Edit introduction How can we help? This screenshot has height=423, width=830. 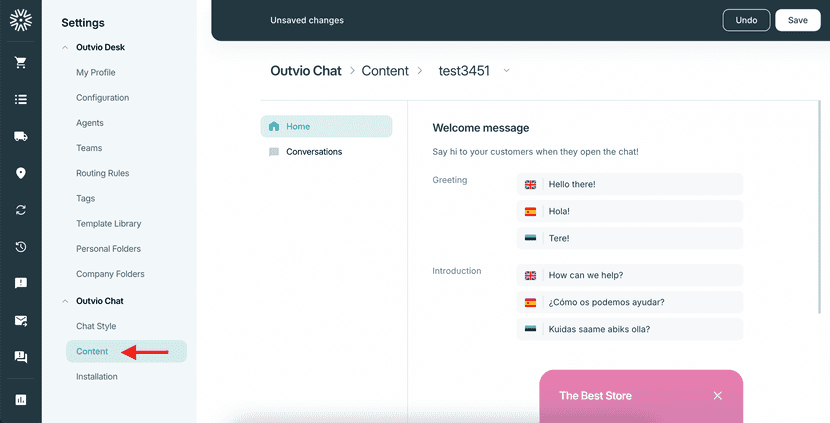point(630,275)
